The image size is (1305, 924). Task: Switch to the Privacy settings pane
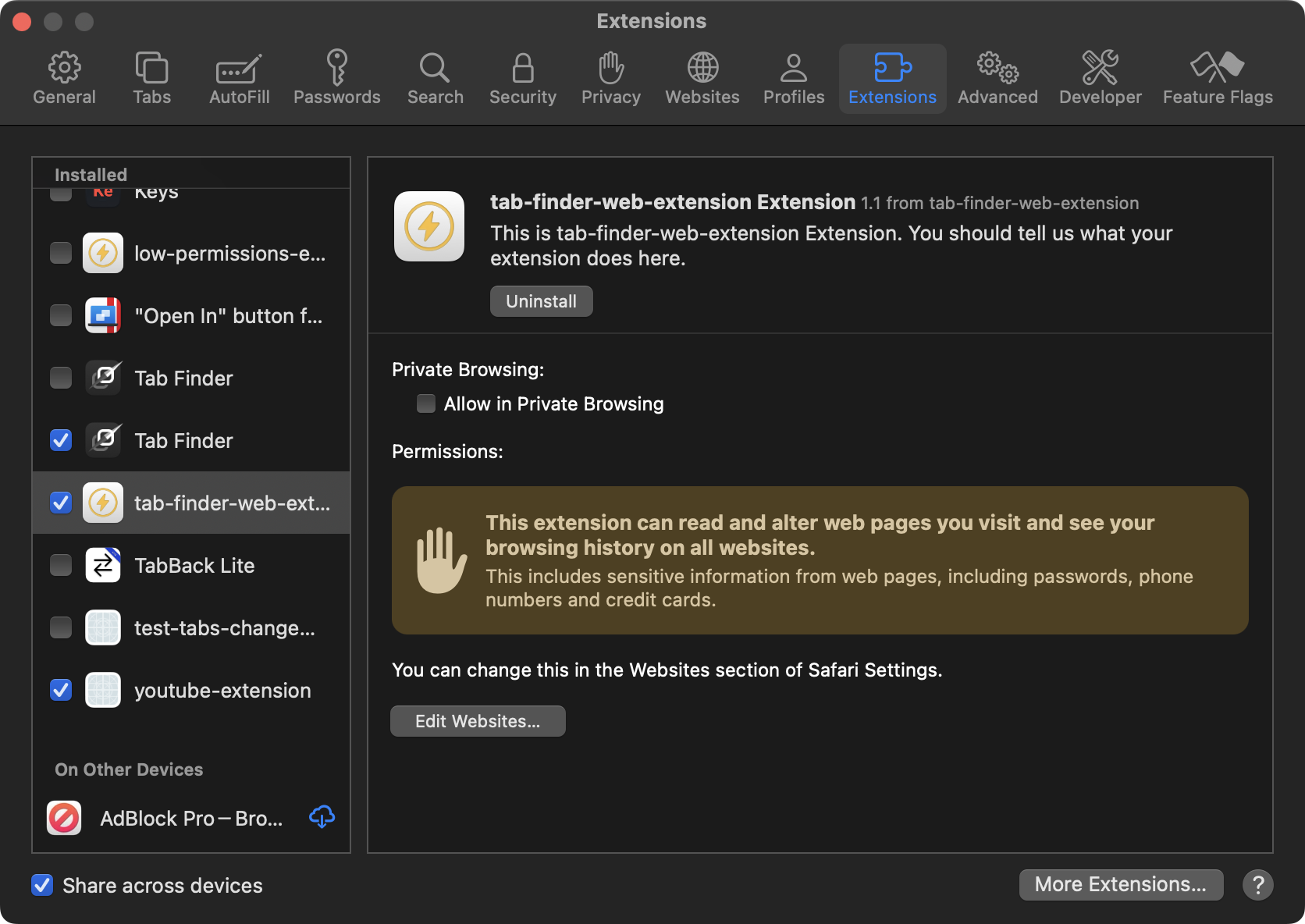(x=610, y=78)
